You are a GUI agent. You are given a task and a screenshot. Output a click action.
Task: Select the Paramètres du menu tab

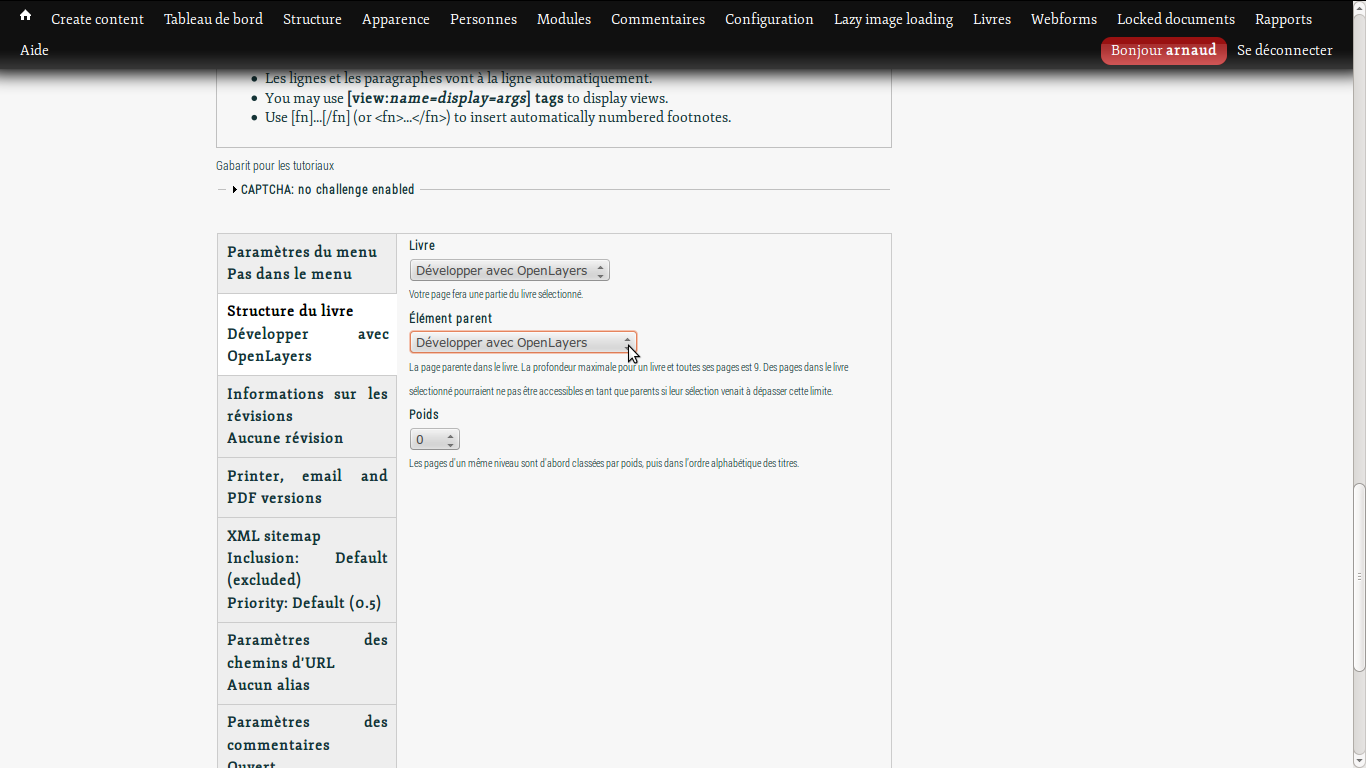tap(307, 263)
